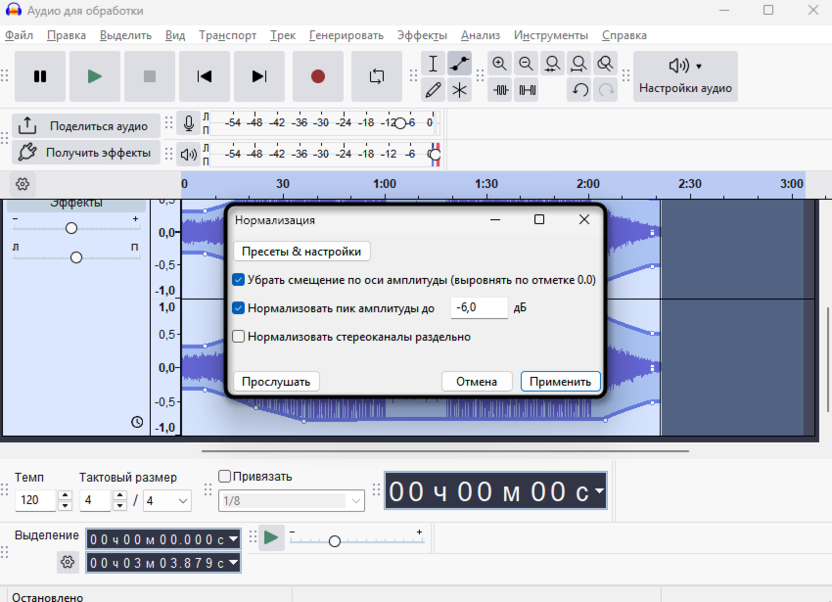The width and height of the screenshot is (832, 602).
Task: Select the Envelope tool
Action: tap(459, 64)
